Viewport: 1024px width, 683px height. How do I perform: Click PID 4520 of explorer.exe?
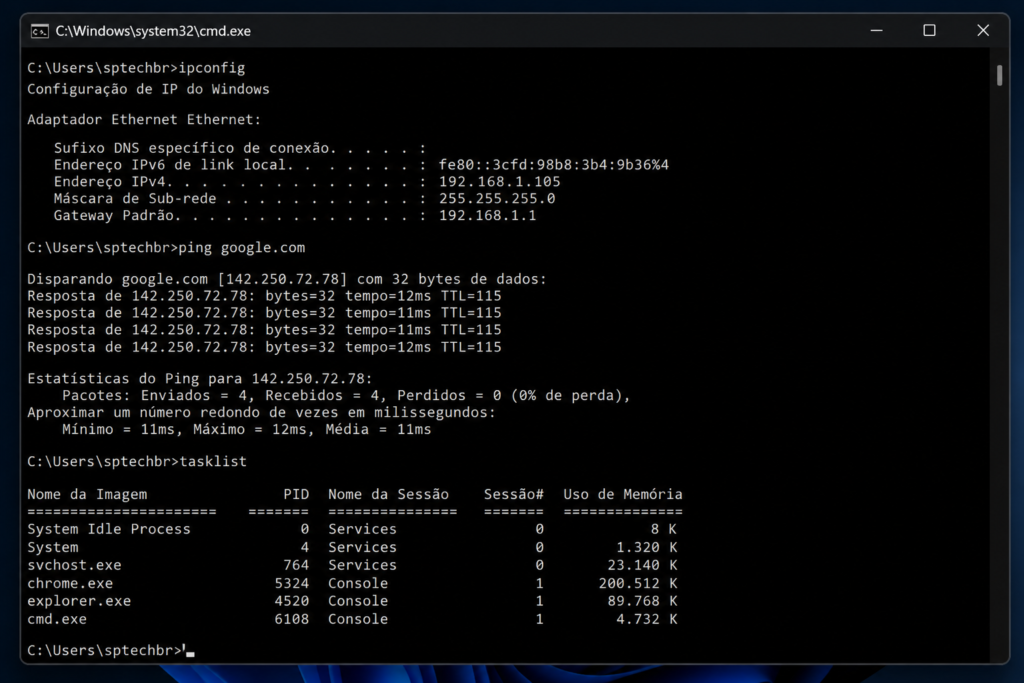(291, 601)
